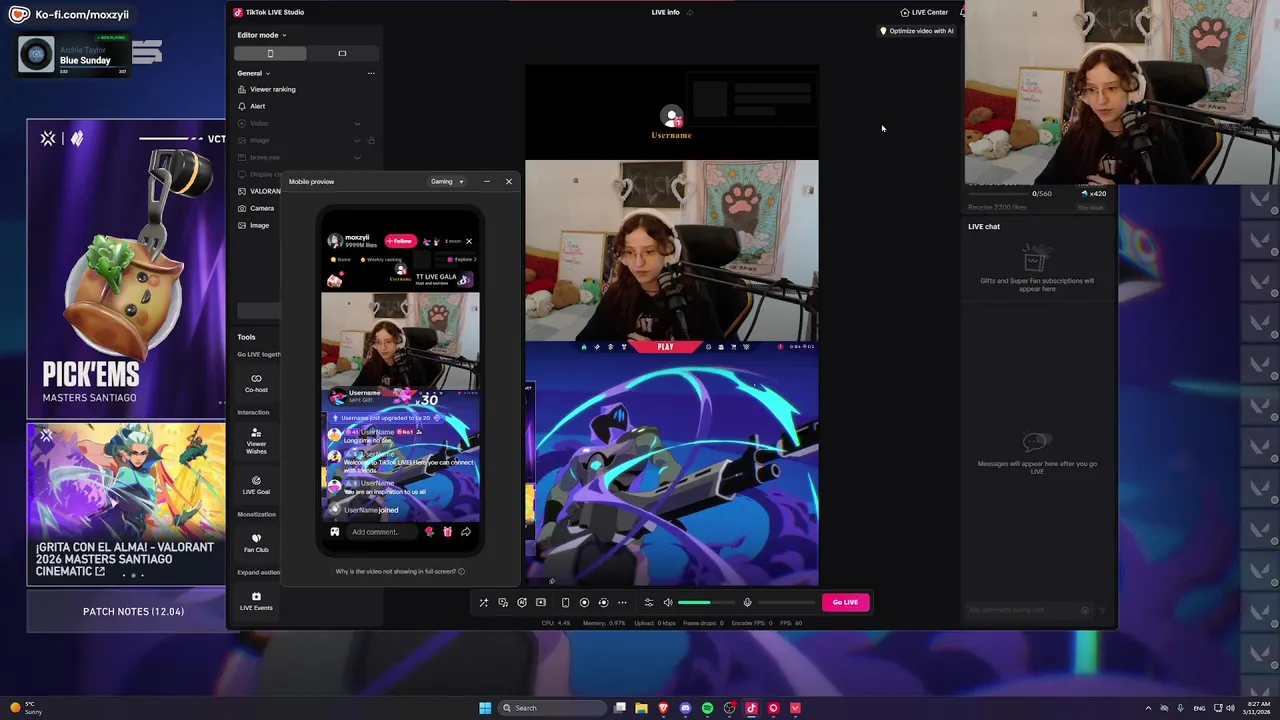Click the Go LIVE button
This screenshot has height=720, width=1280.
[x=845, y=602]
